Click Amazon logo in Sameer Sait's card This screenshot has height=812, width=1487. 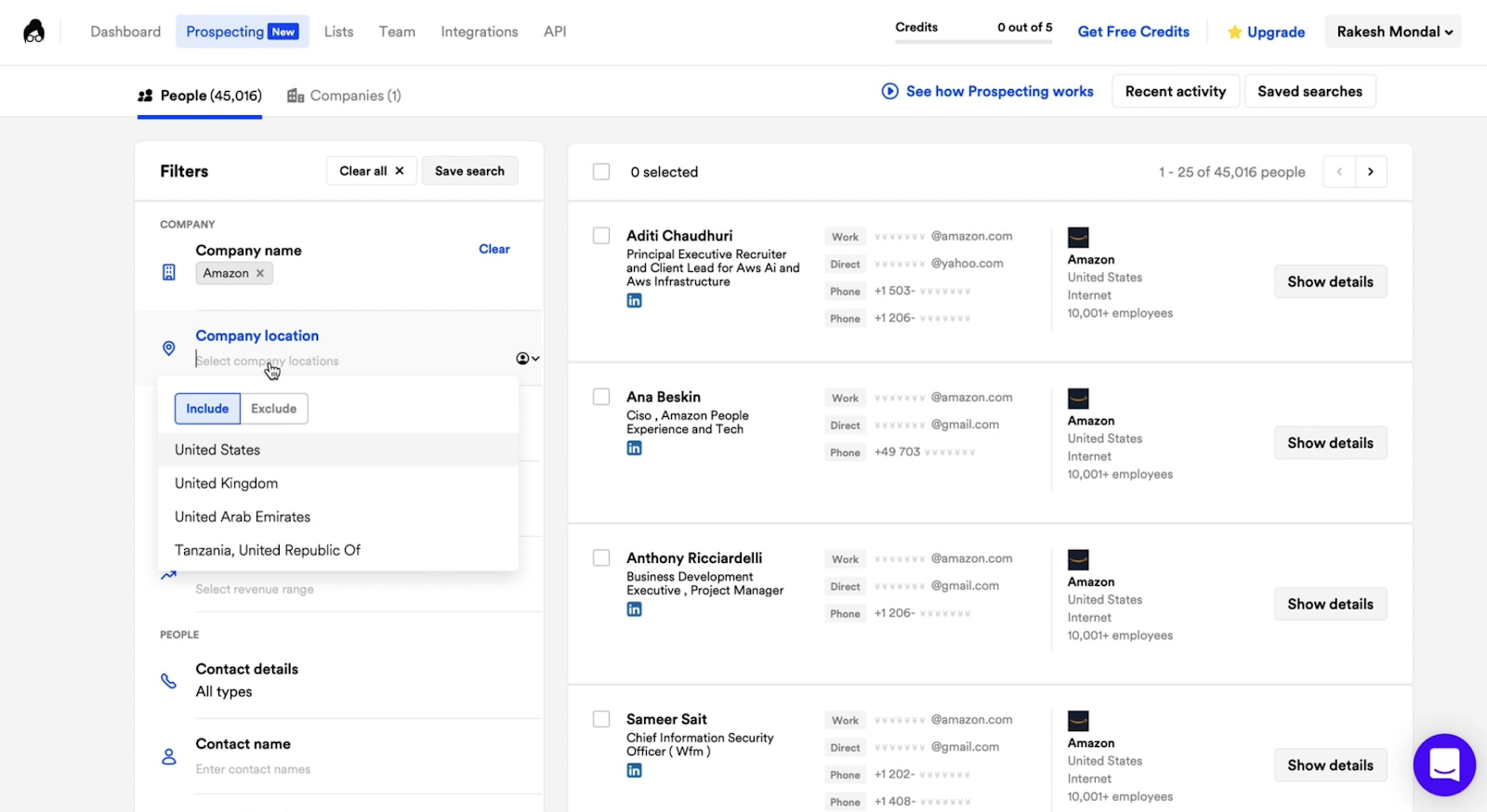pyautogui.click(x=1078, y=721)
